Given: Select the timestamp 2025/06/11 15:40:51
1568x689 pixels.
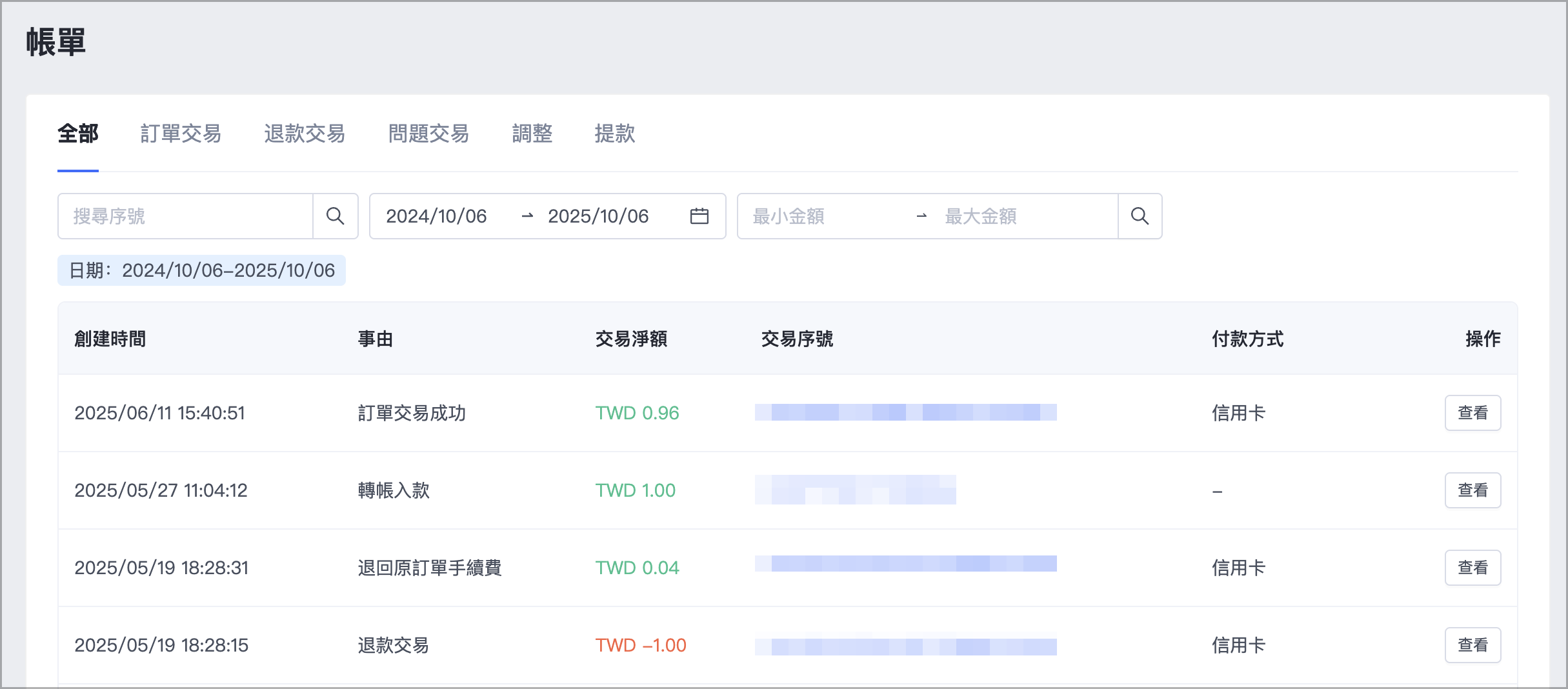Looking at the screenshot, I should pyautogui.click(x=160, y=413).
